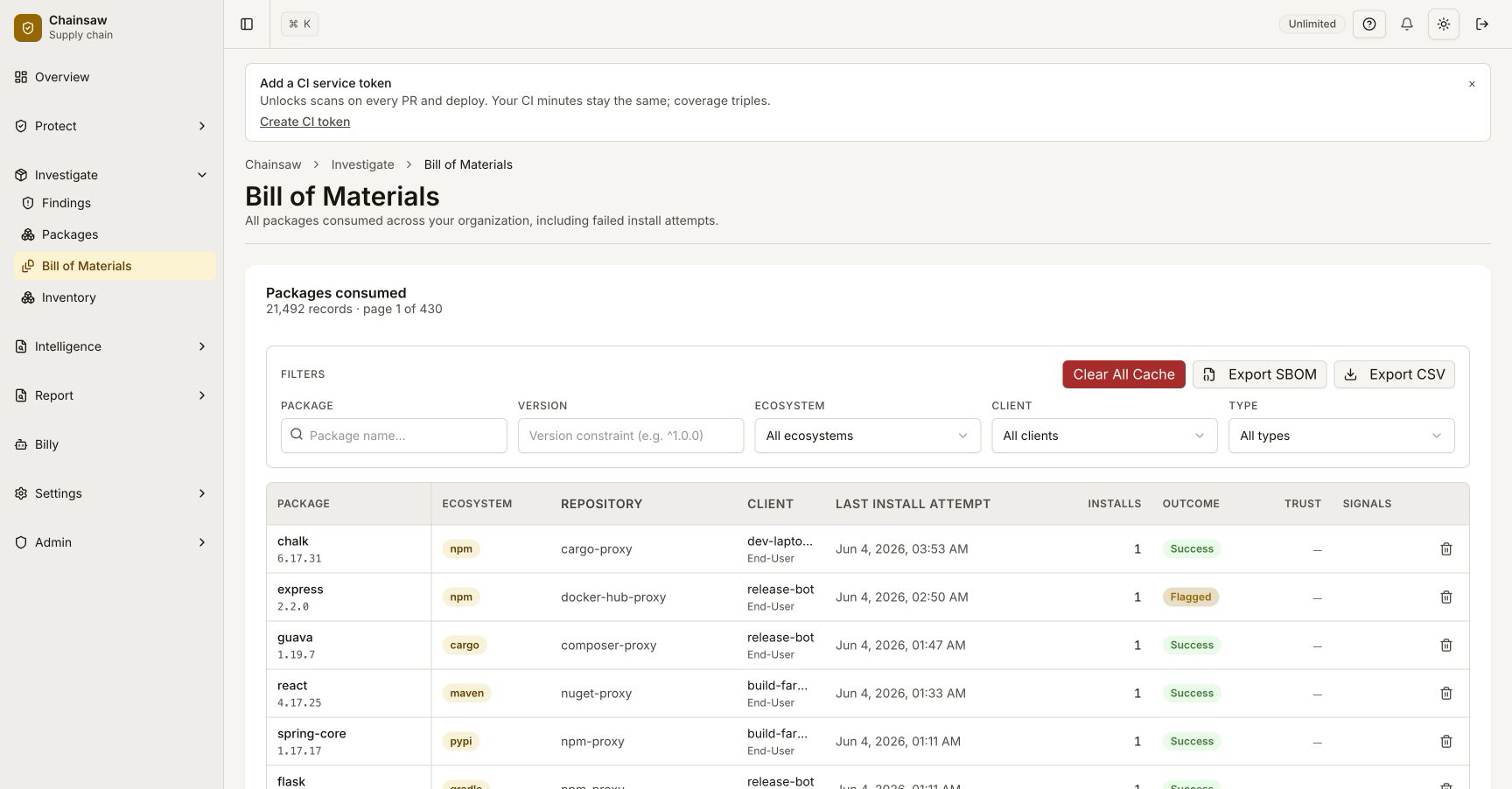Open Overview in the sidebar
The width and height of the screenshot is (1512, 789).
pos(112,77)
